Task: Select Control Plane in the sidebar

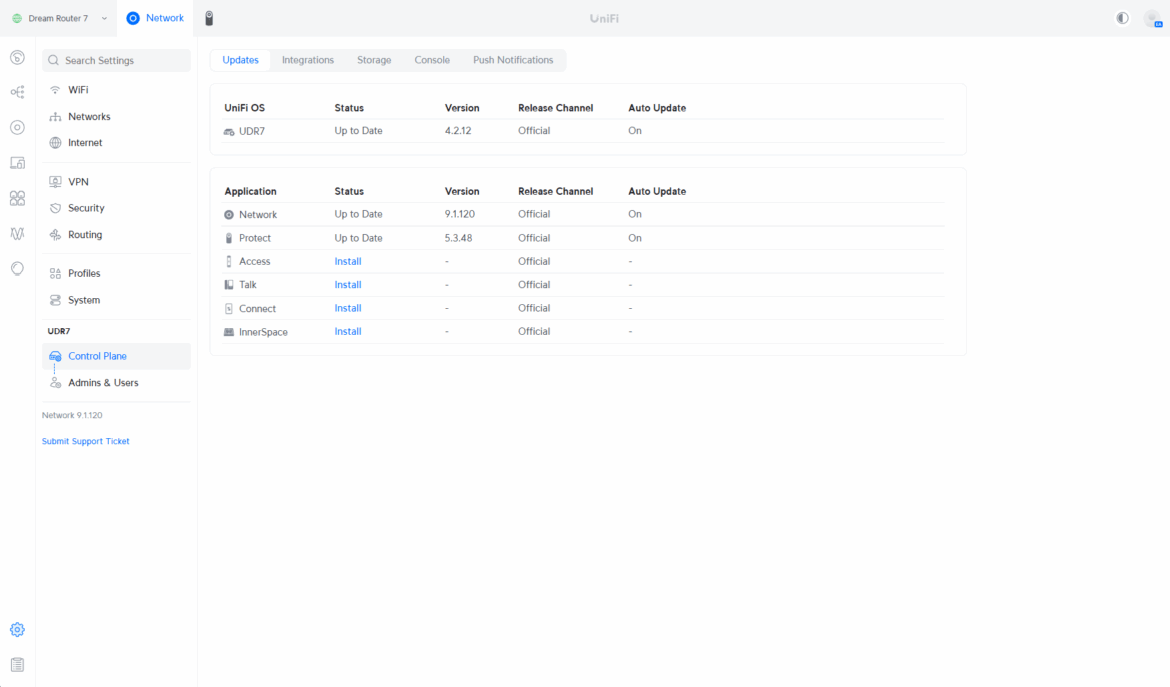Action: (x=116, y=357)
